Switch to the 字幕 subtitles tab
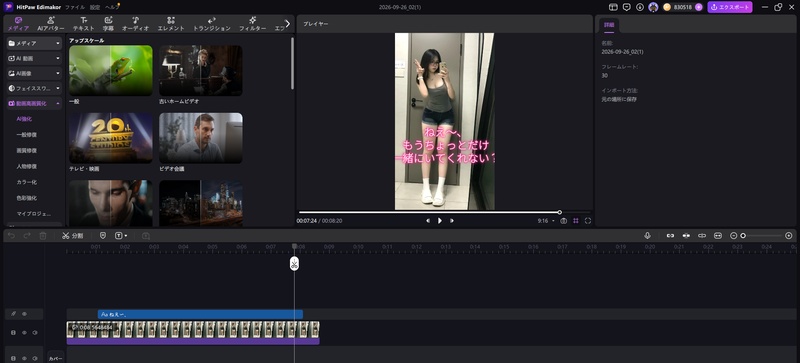 coord(108,24)
